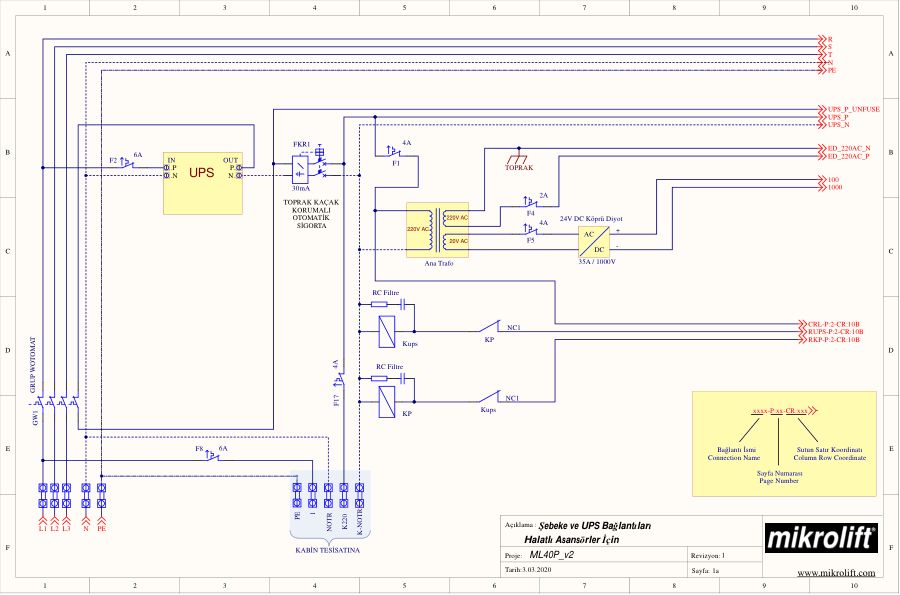Click the RUPS-P:2-CR:10B reference label
900x595 pixels.
836,332
